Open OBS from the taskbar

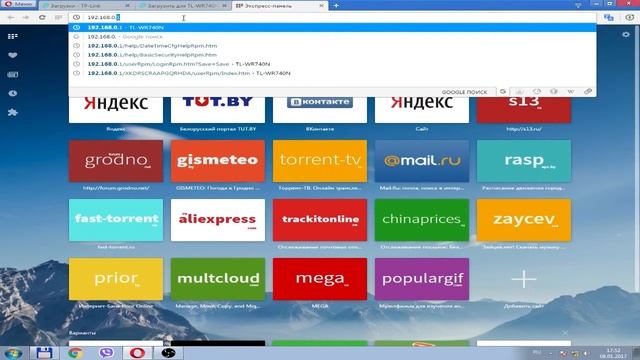pyautogui.click(x=169, y=353)
